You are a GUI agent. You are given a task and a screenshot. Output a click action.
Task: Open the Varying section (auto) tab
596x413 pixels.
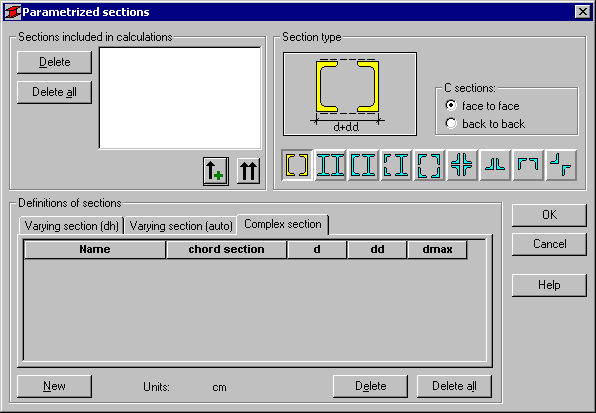click(x=181, y=226)
